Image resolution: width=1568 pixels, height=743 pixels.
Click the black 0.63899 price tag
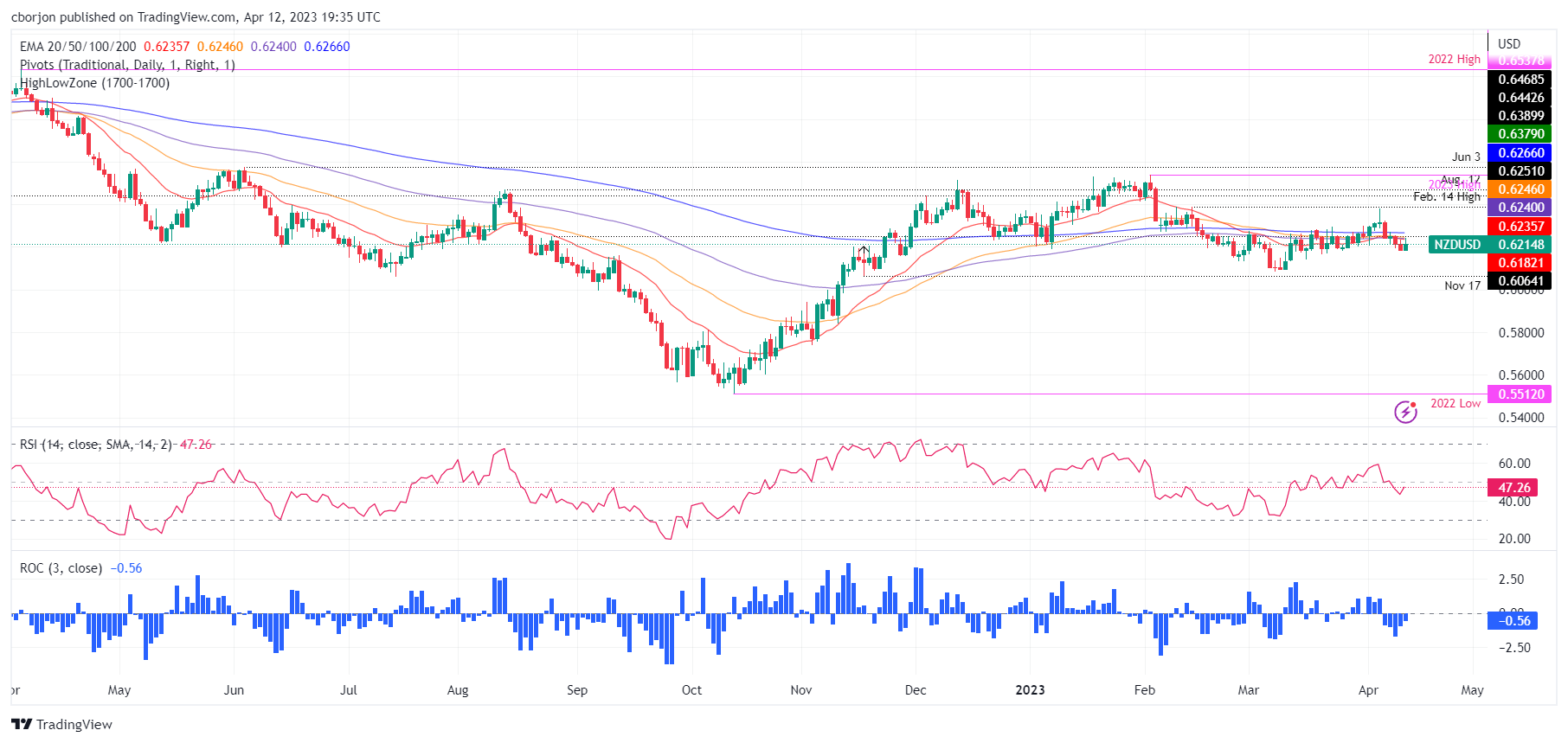pos(1520,116)
